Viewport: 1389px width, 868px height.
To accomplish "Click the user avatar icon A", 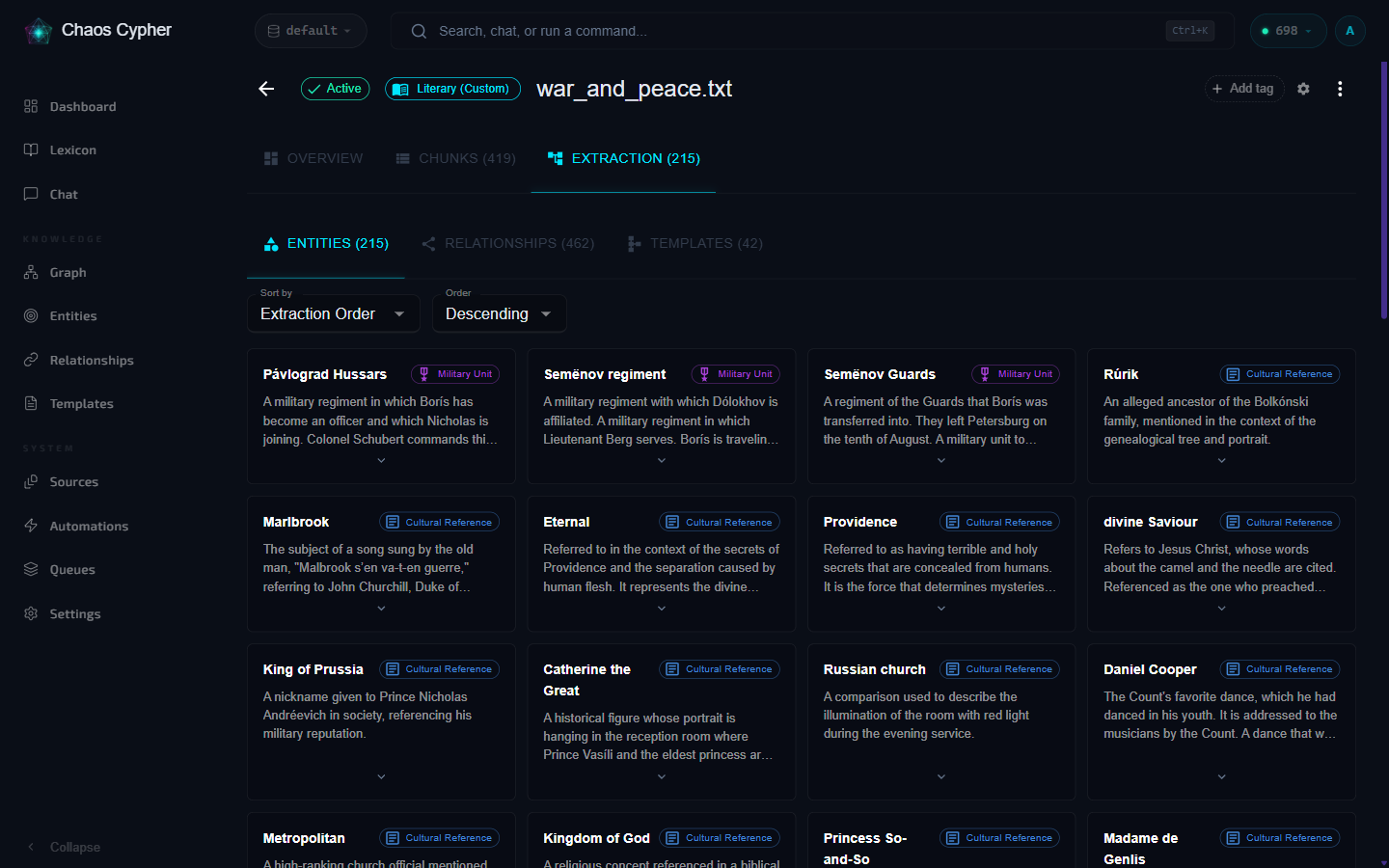I will pyautogui.click(x=1349, y=31).
